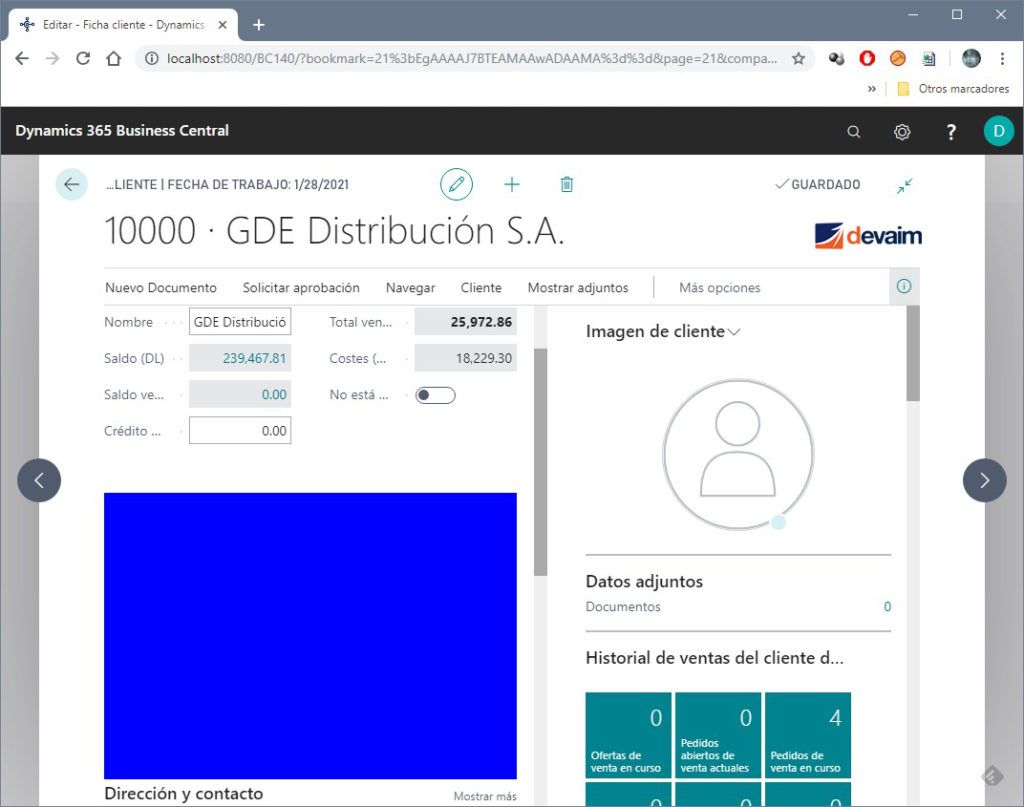Close the Ficha cliente browser tab
Viewport: 1024px width, 807px height.
222,25
